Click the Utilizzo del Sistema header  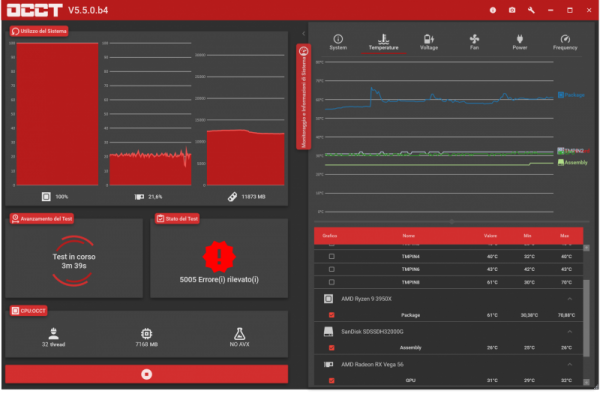[39, 31]
